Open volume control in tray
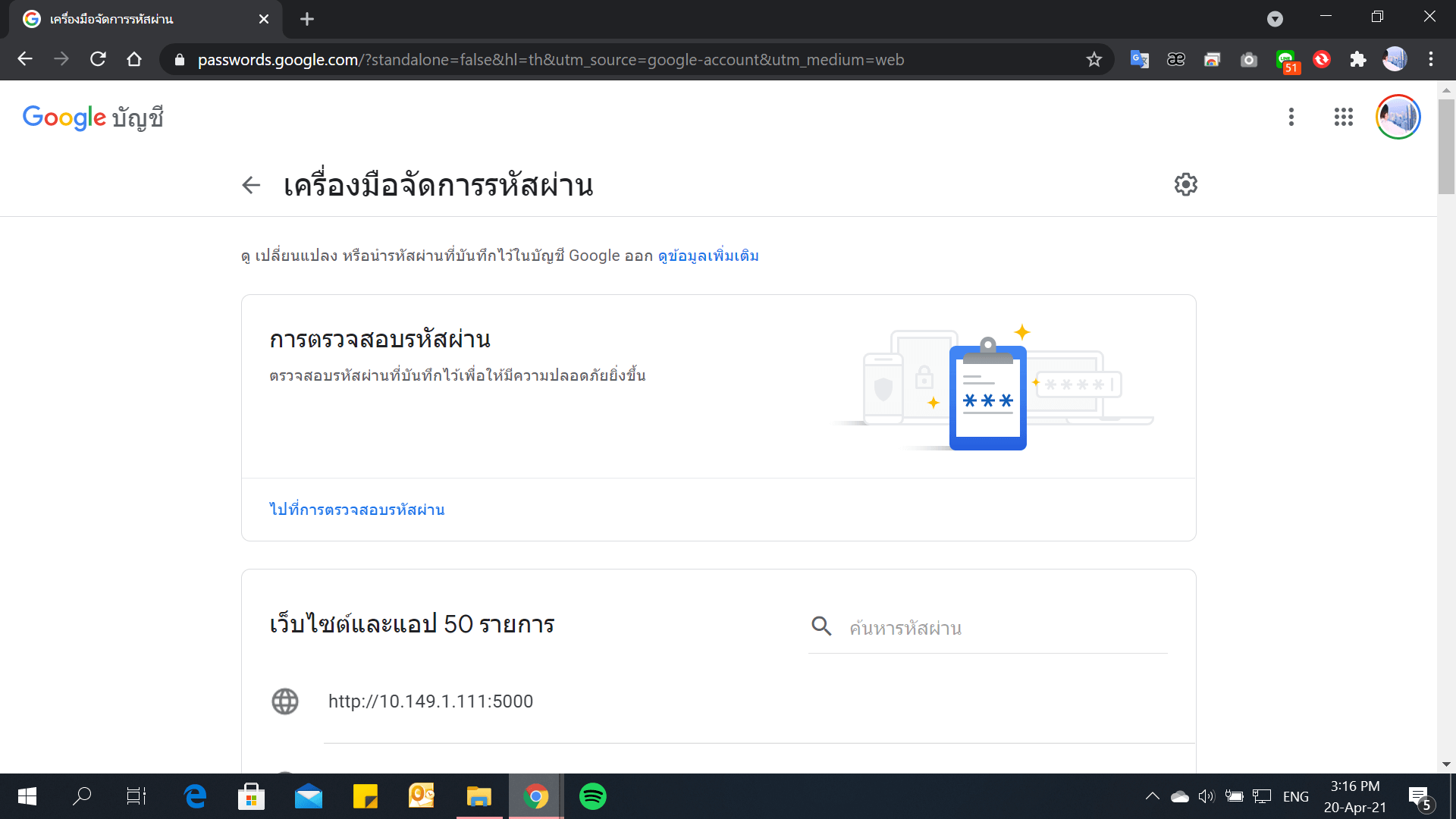The height and width of the screenshot is (819, 1456). [x=1206, y=796]
